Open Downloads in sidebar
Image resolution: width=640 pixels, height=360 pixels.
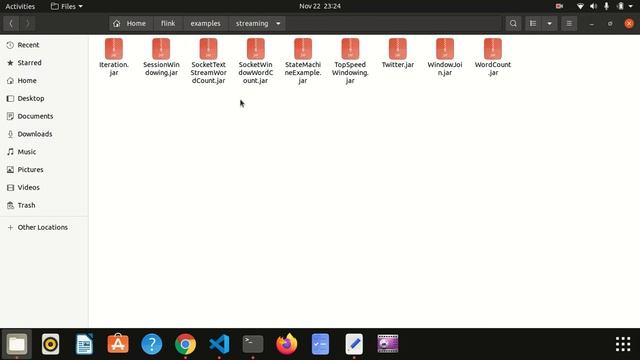(44, 134)
